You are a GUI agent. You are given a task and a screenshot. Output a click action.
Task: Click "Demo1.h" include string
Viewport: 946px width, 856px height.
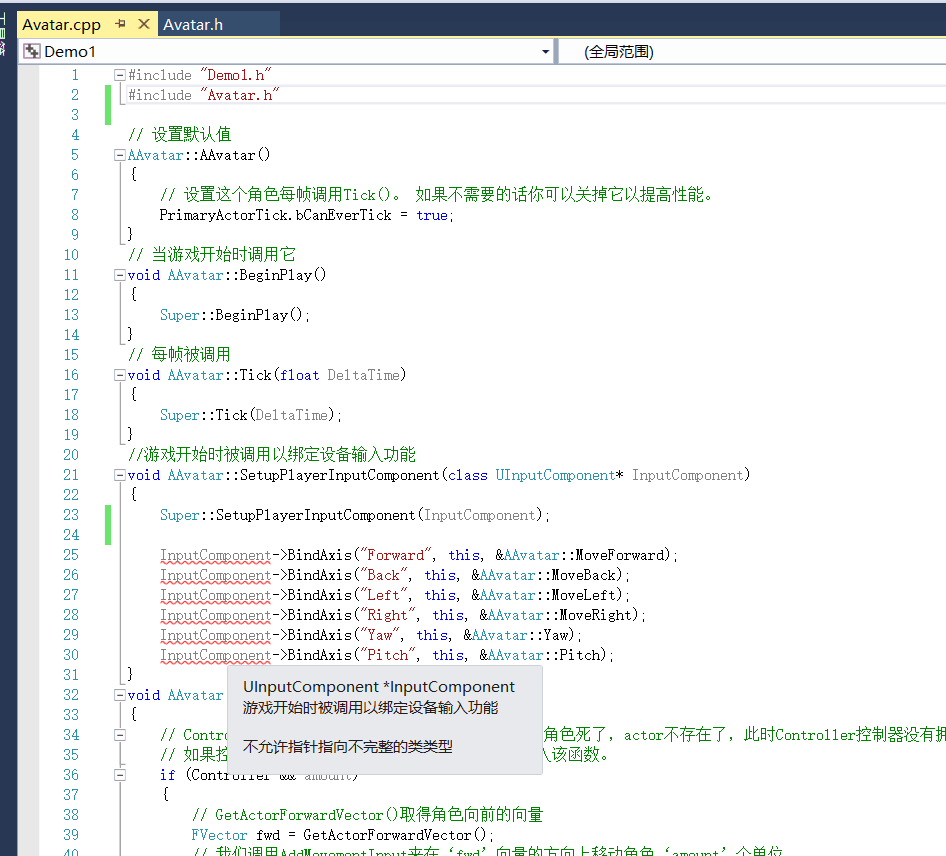coord(236,75)
